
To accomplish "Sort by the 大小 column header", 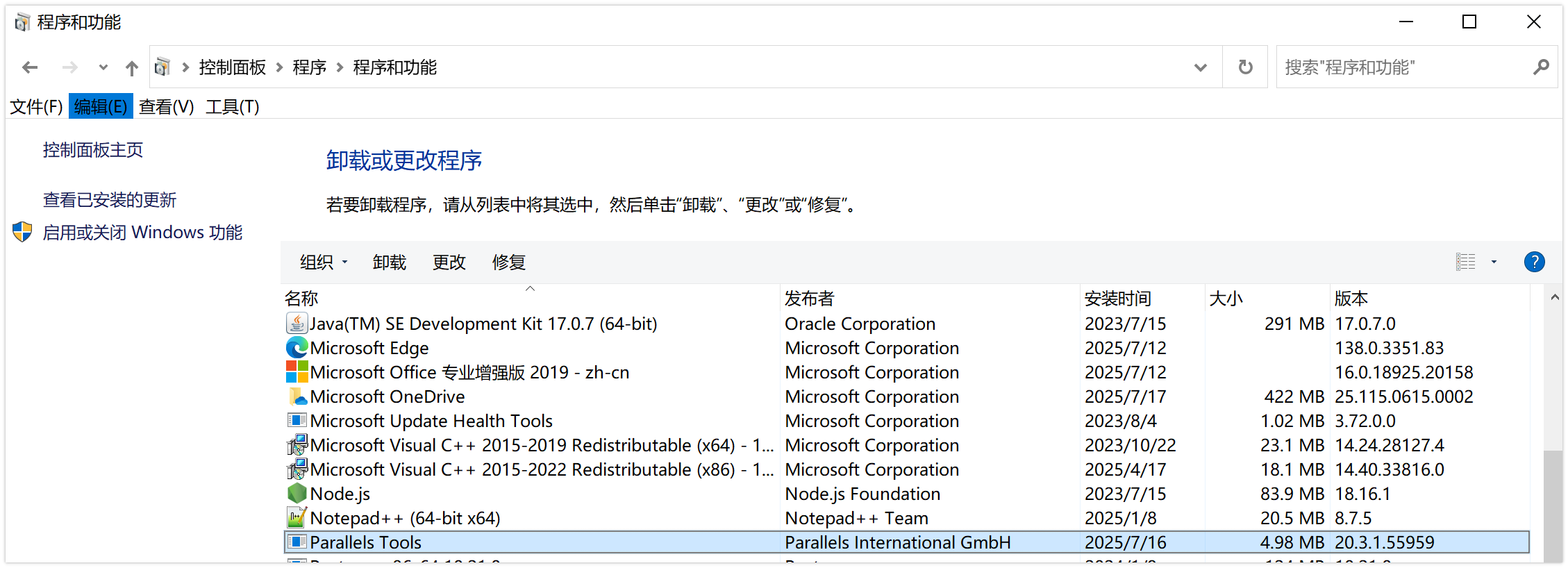I will point(1267,298).
